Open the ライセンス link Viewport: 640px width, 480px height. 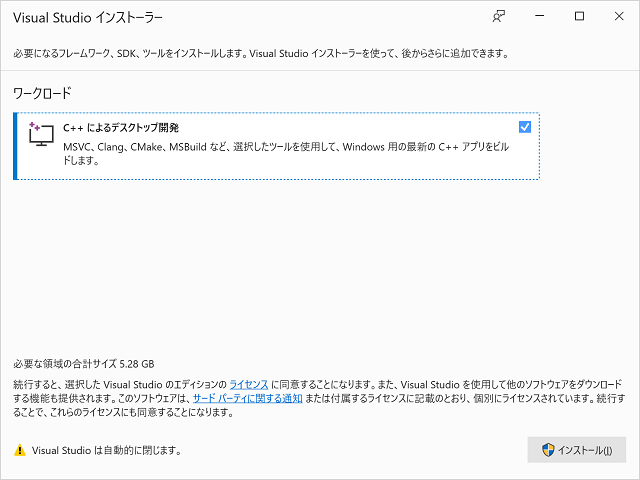(x=249, y=384)
